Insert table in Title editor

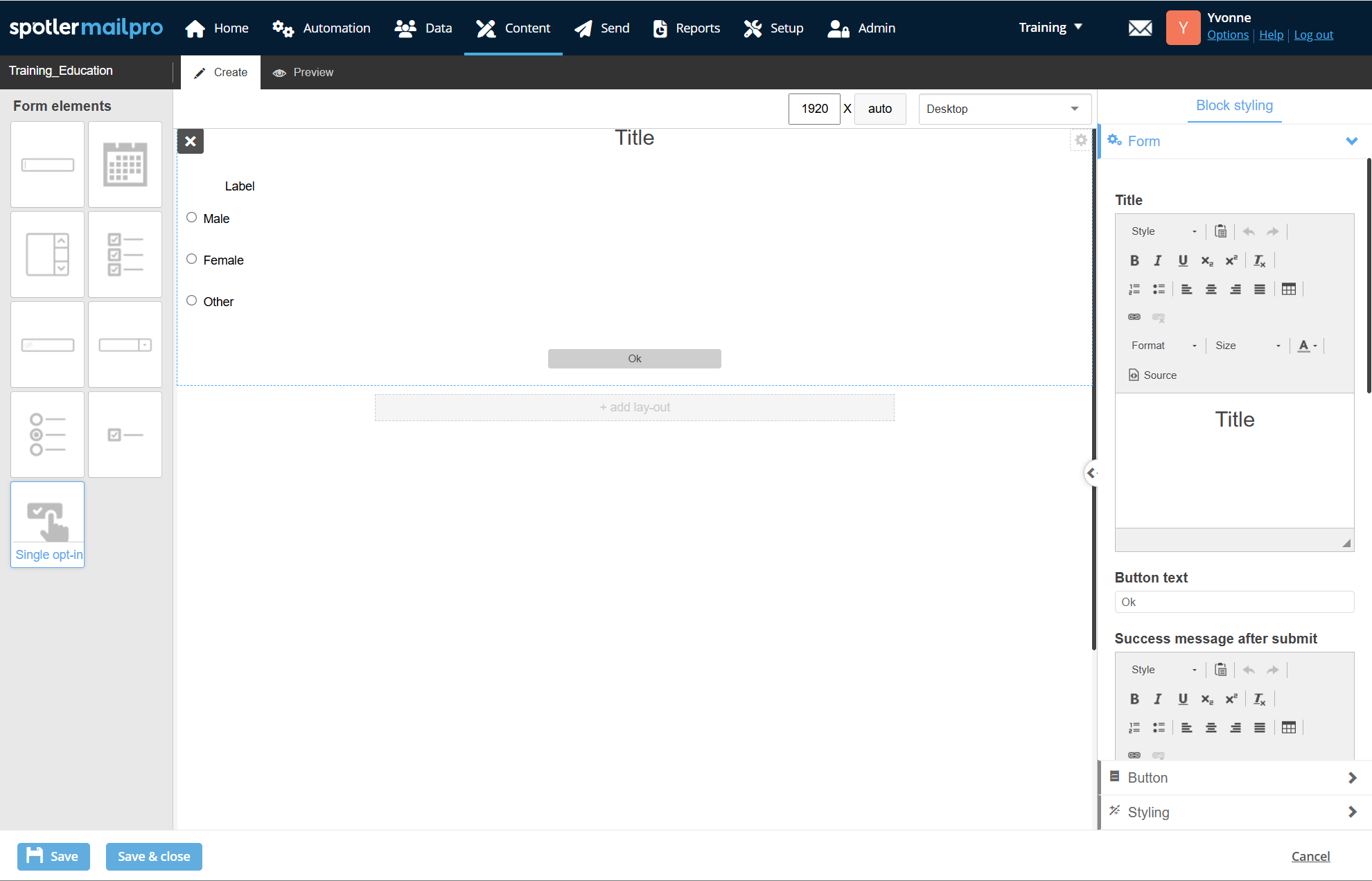(1289, 290)
